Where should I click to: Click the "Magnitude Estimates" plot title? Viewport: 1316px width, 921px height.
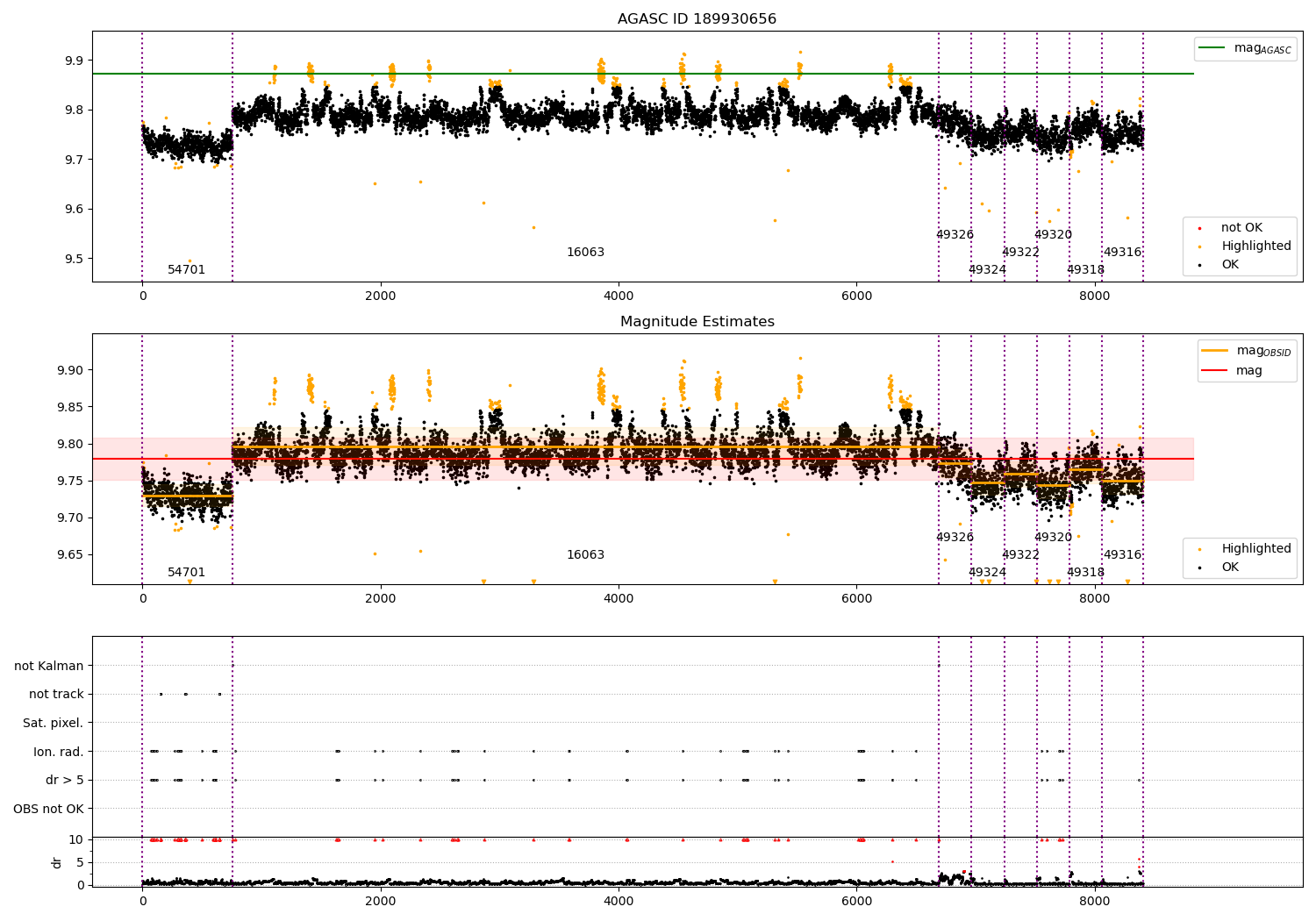point(697,321)
